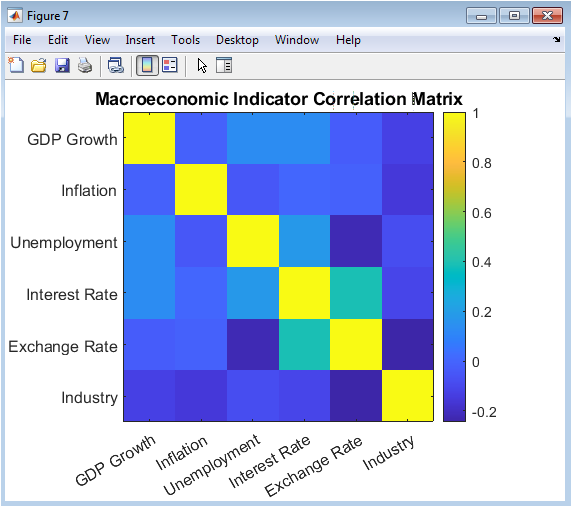This screenshot has height=507, width=572.
Task: Click the colorbar near the 0.6 value
Action: coord(454,213)
